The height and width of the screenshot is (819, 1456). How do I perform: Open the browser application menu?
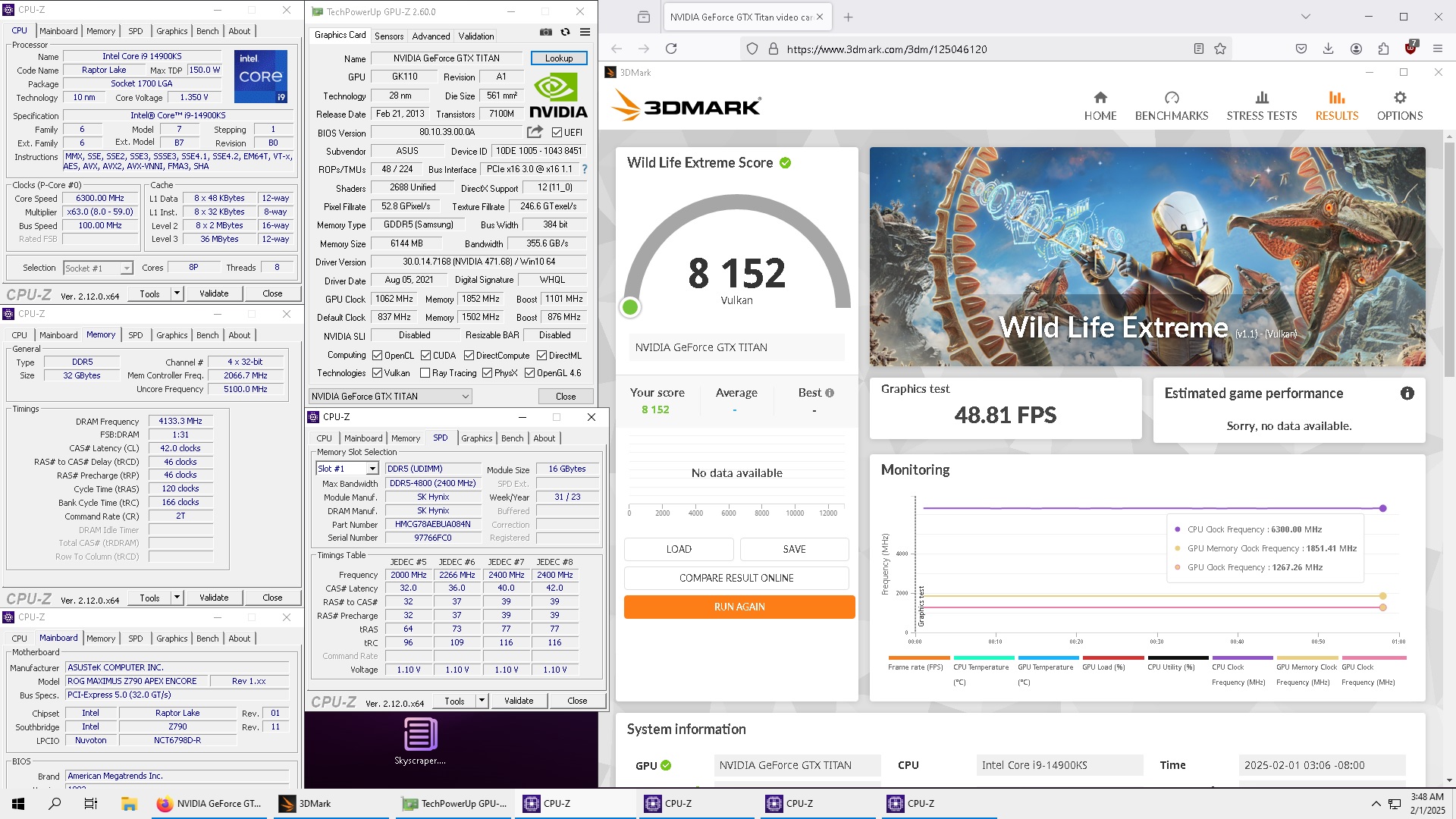[x=1438, y=49]
